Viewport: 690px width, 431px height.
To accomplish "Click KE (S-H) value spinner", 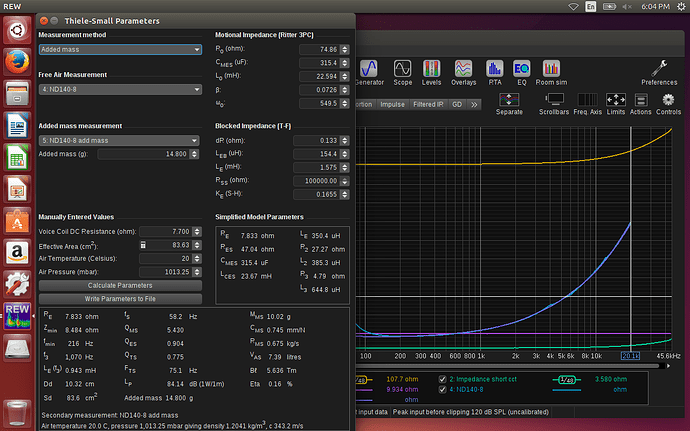I will click(345, 194).
